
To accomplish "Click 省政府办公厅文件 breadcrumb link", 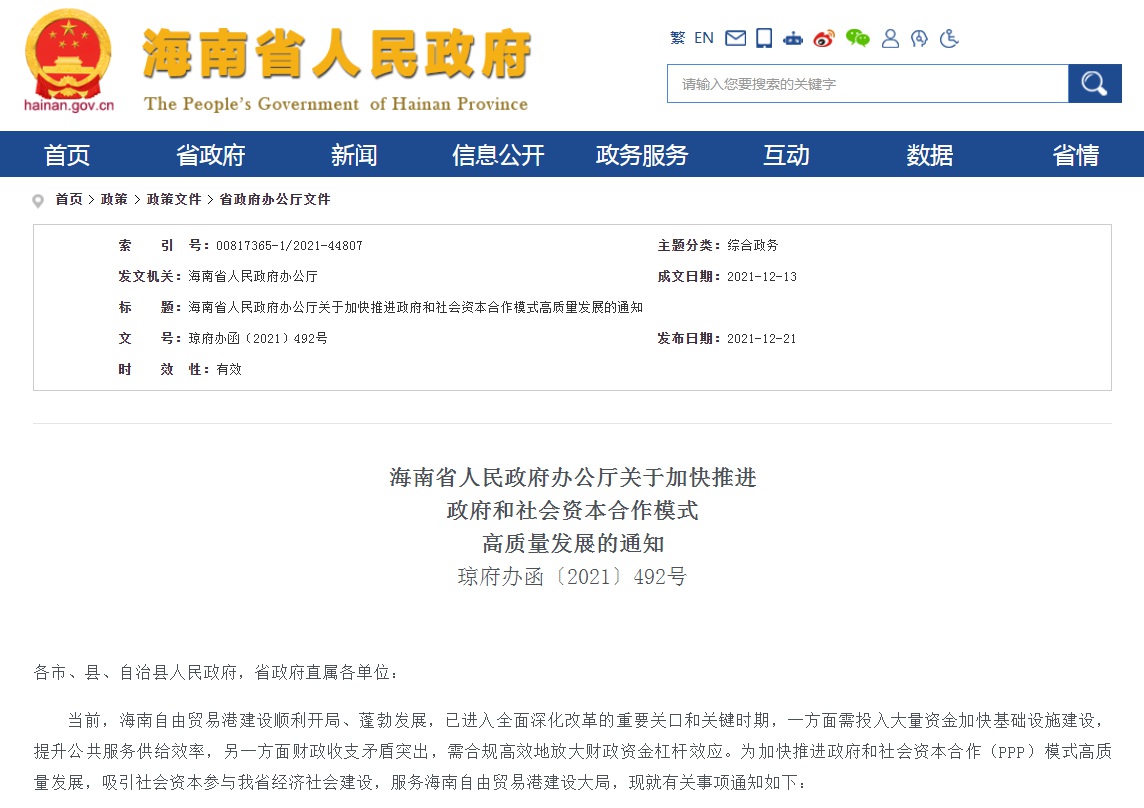I will pos(274,200).
